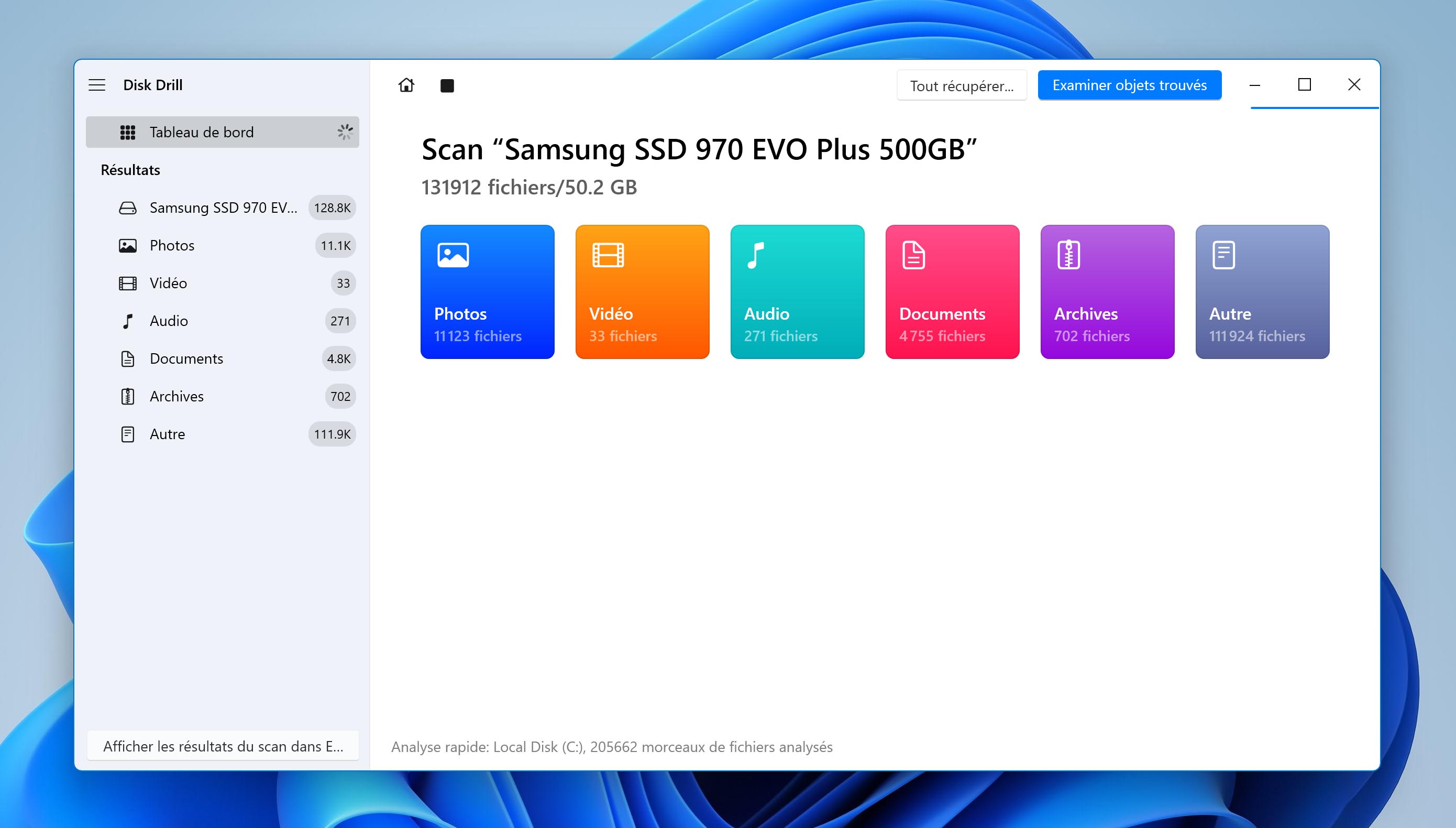Image resolution: width=1456 pixels, height=828 pixels.
Task: Open the Archives category tile
Action: tap(1107, 292)
